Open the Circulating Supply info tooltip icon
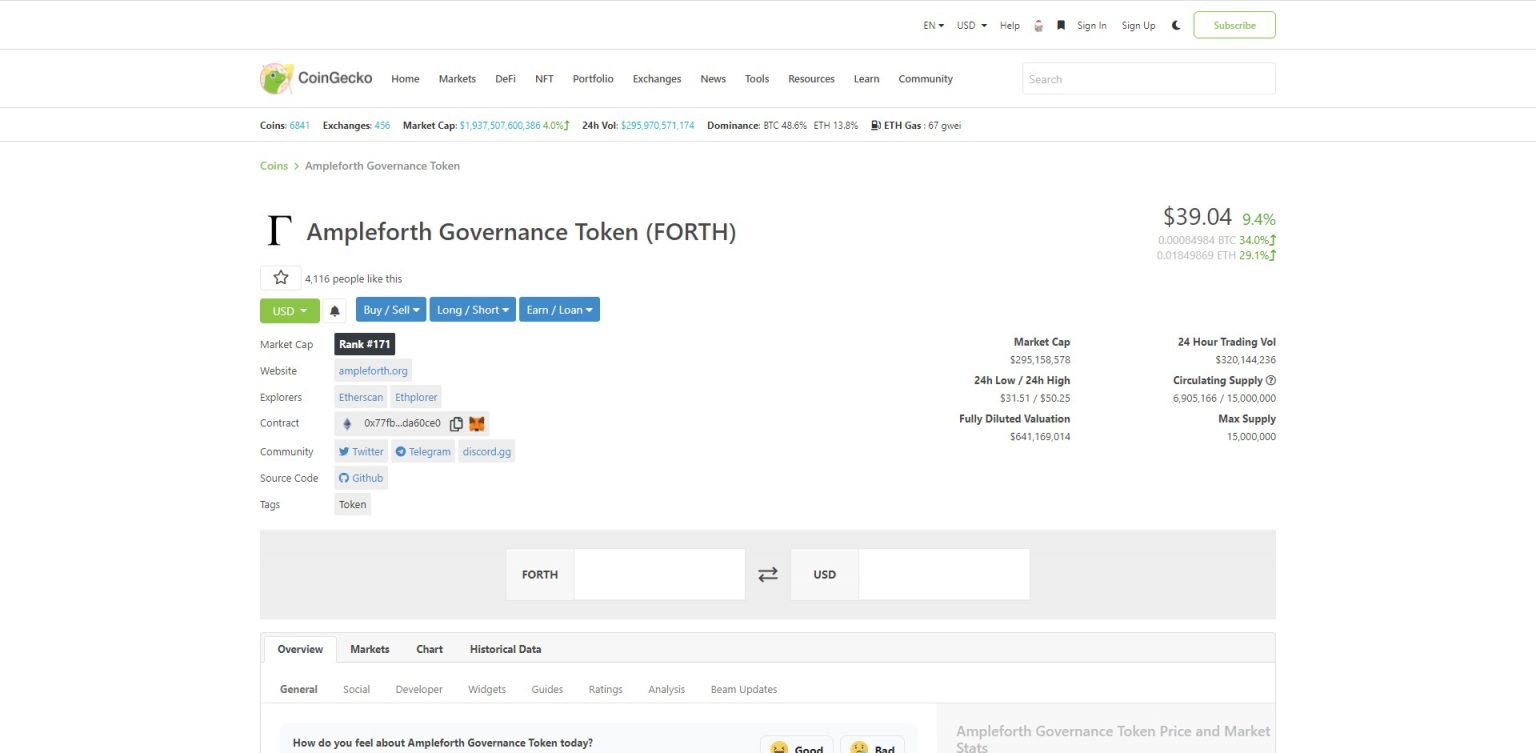Screen dimensions: 1536x753 point(1270,380)
